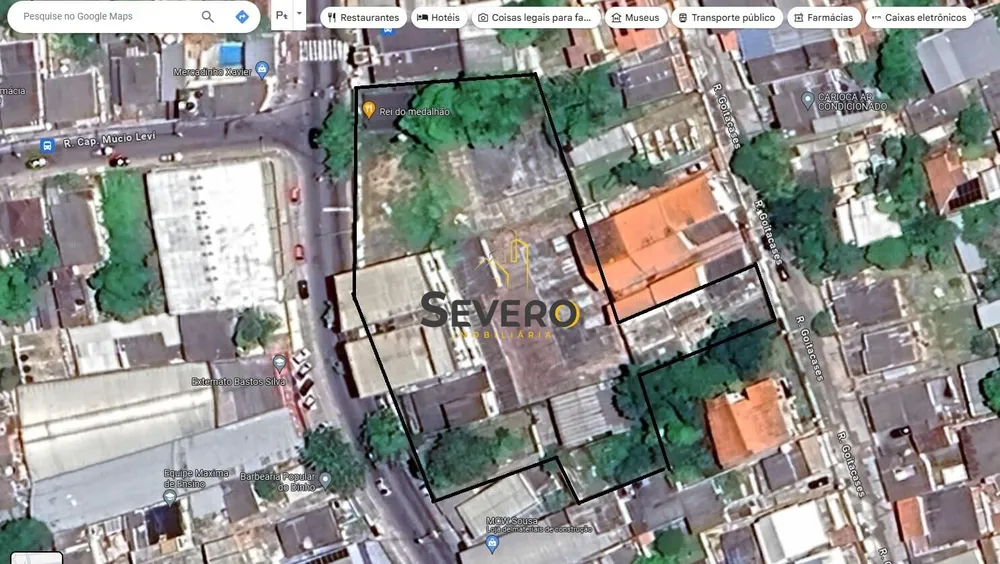Expand the dropdown arrow beside 'Pt'
Viewport: 1000px width, 564px height.
(299, 15)
